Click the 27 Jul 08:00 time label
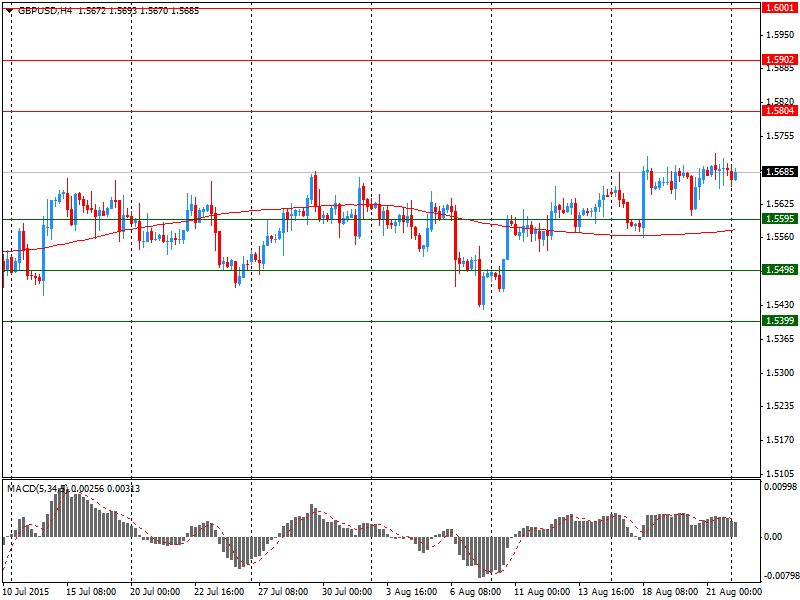Image resolution: width=800 pixels, height=600 pixels. [x=283, y=592]
